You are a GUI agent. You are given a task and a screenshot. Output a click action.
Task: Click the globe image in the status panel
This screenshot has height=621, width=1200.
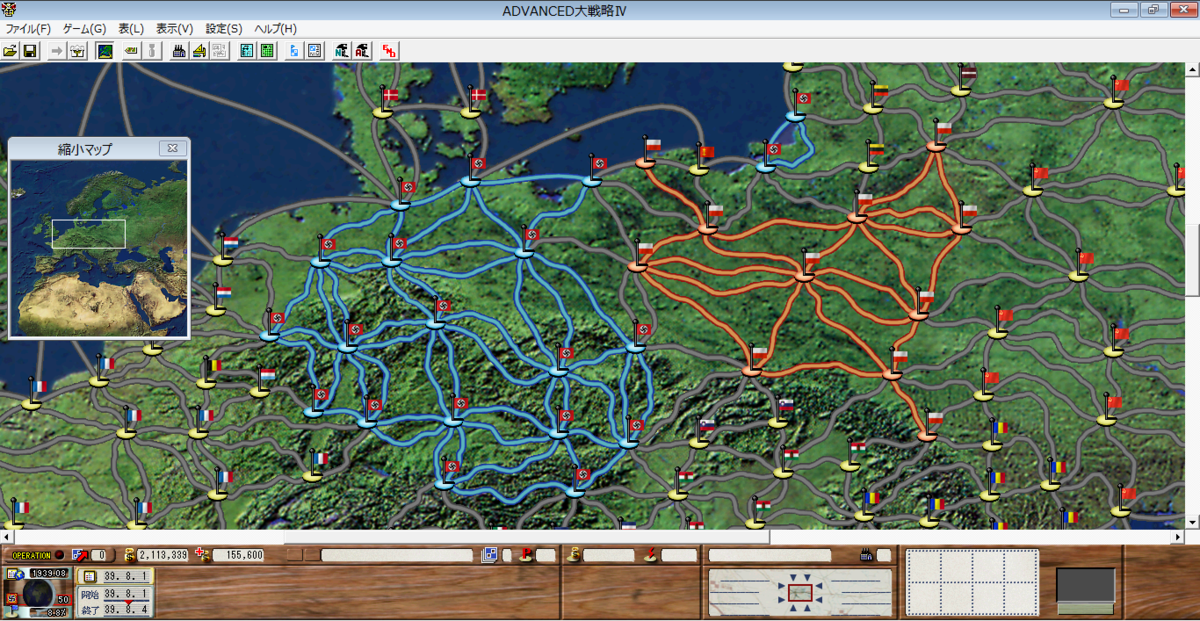[x=37, y=592]
